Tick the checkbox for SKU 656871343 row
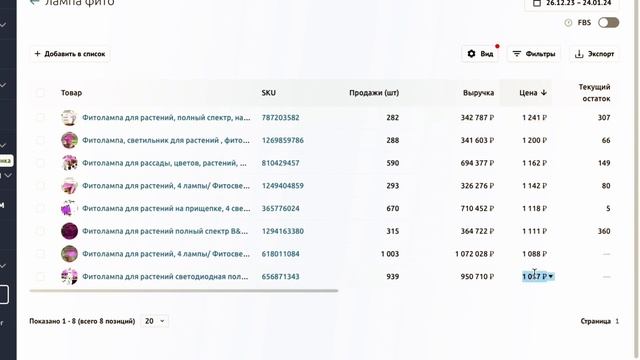Image resolution: width=640 pixels, height=360 pixels. 40,277
